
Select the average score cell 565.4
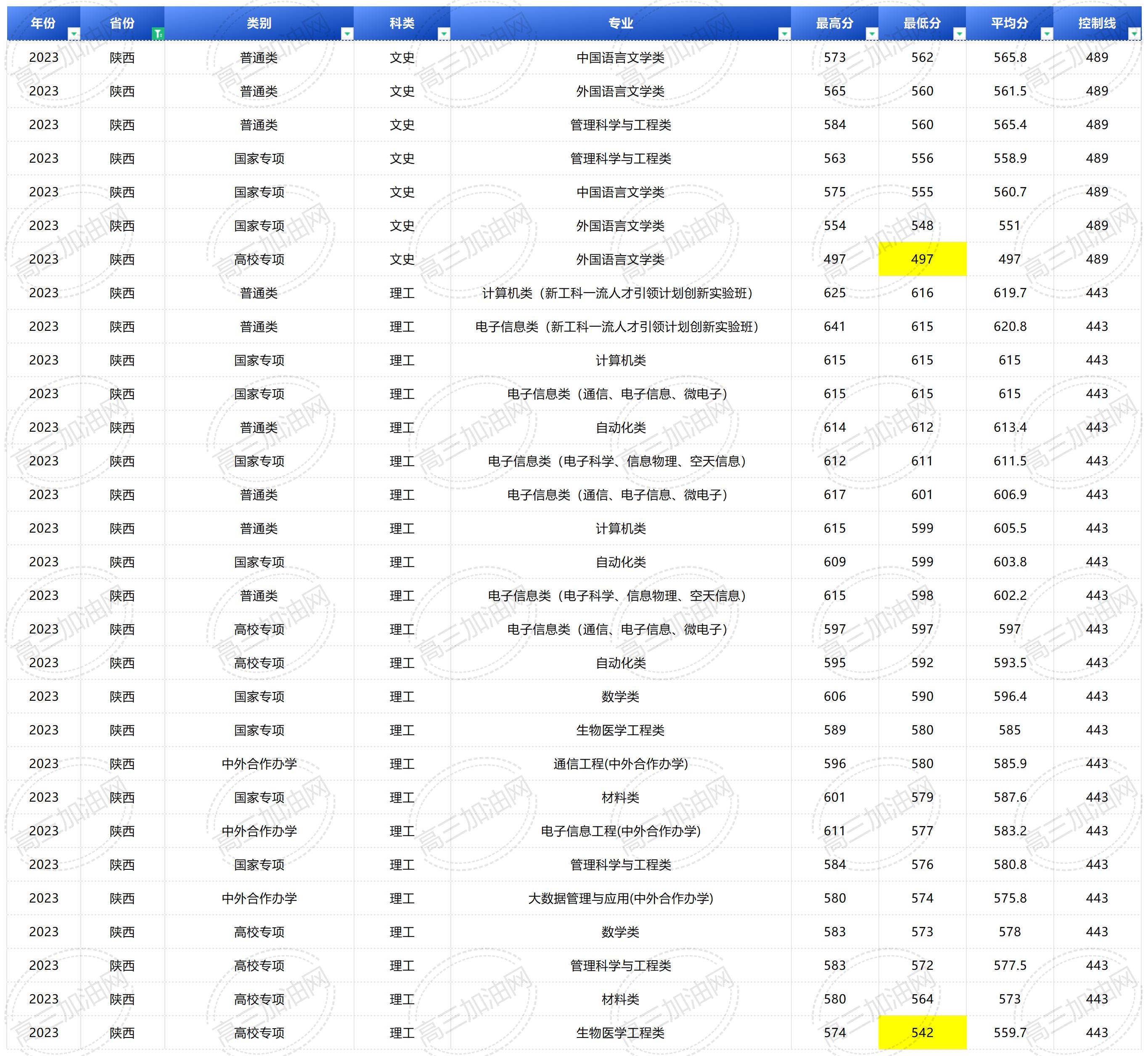click(1010, 124)
